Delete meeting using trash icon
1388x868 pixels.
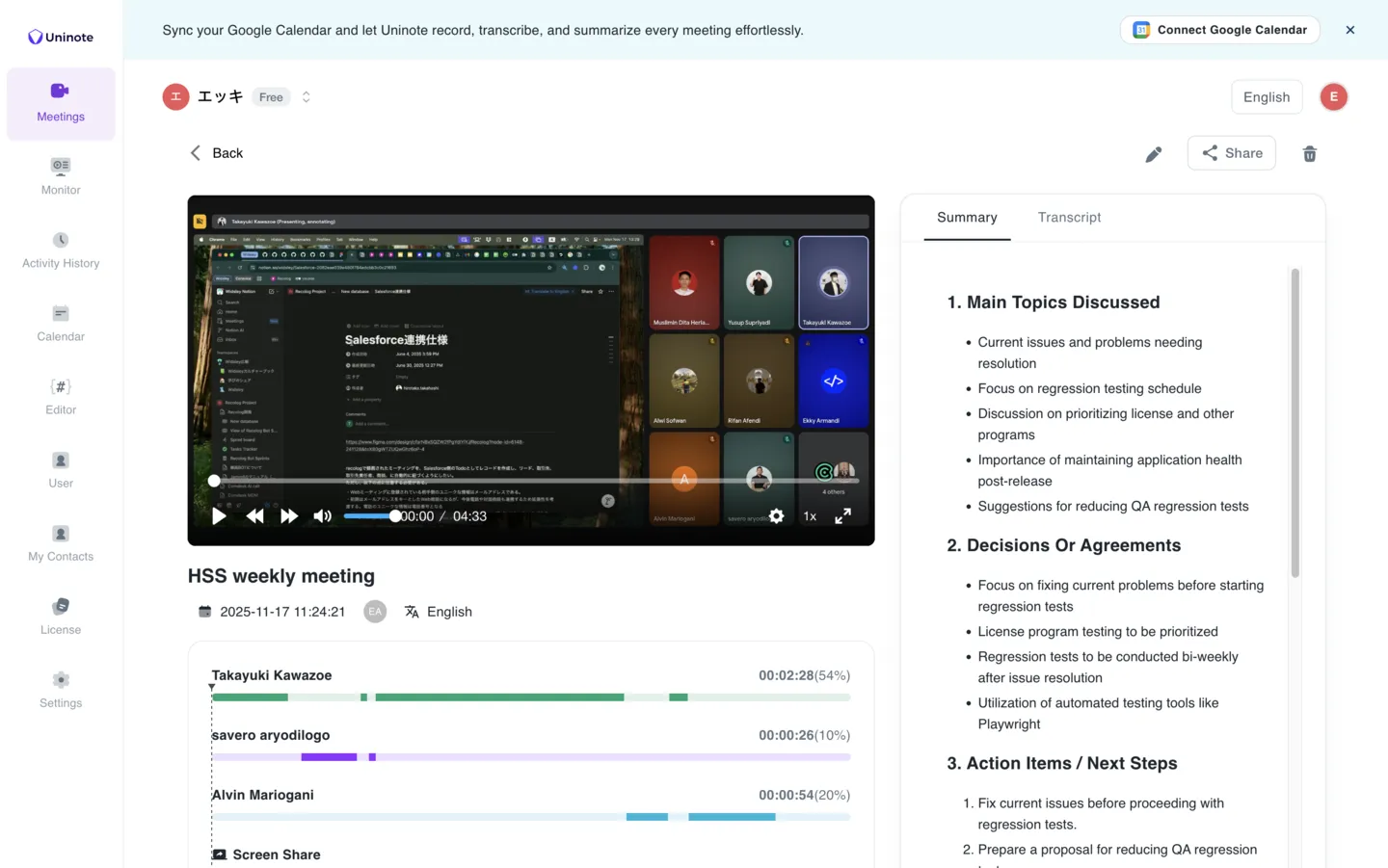(x=1309, y=154)
